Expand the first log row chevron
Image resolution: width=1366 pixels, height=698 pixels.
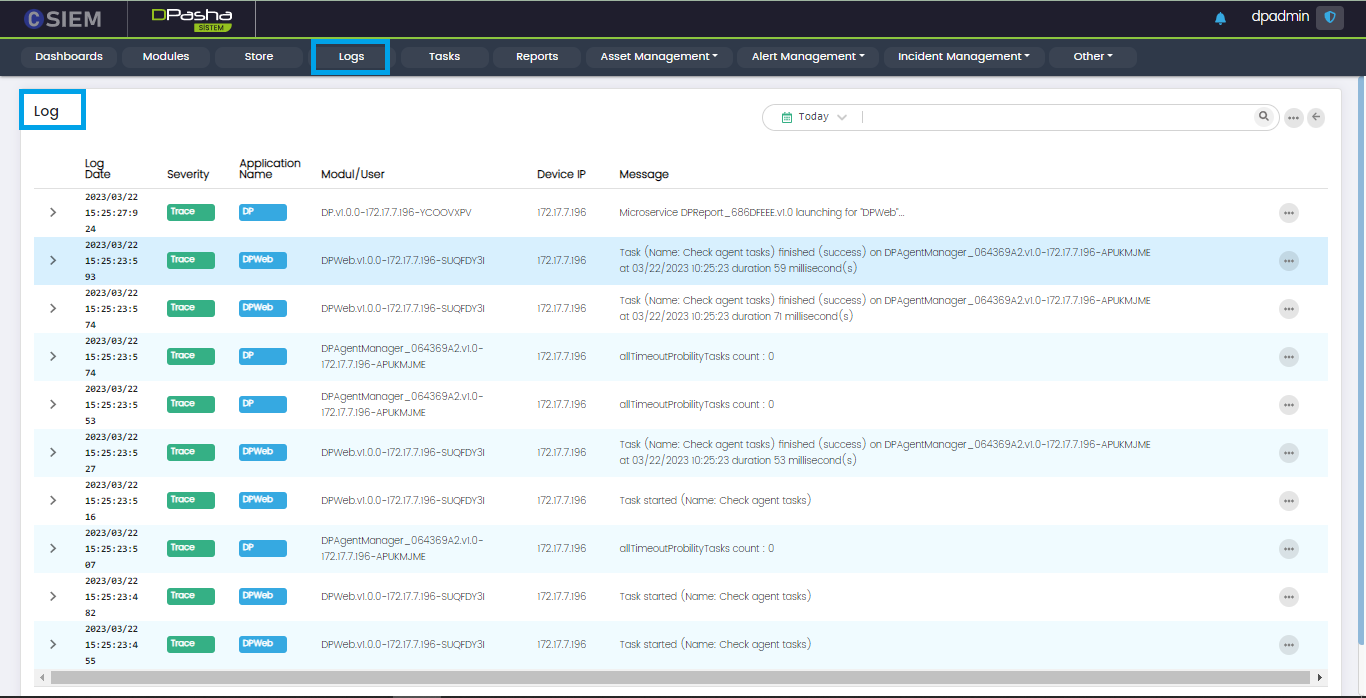[x=53, y=212]
